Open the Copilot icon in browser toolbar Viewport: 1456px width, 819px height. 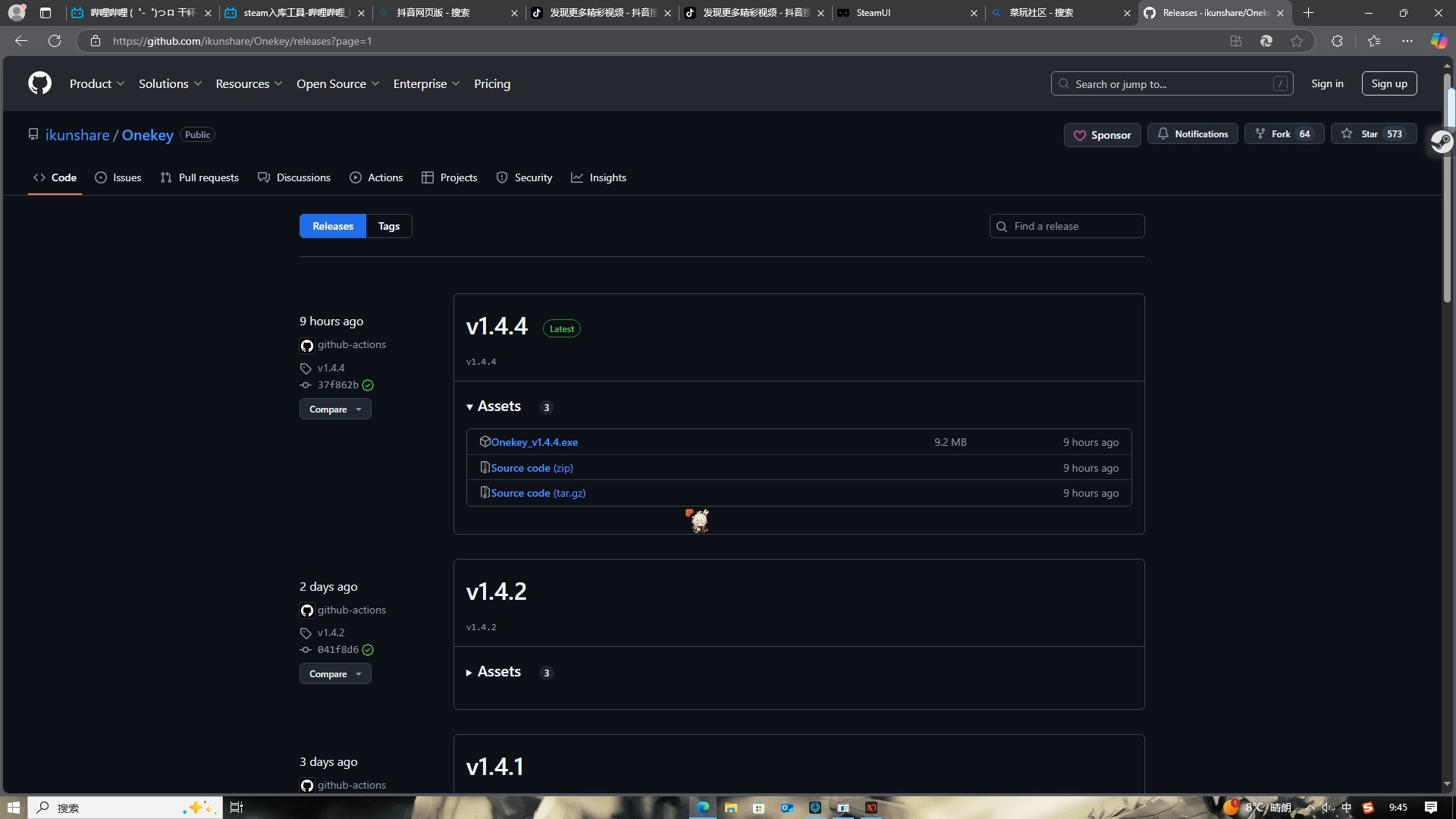click(x=1439, y=41)
